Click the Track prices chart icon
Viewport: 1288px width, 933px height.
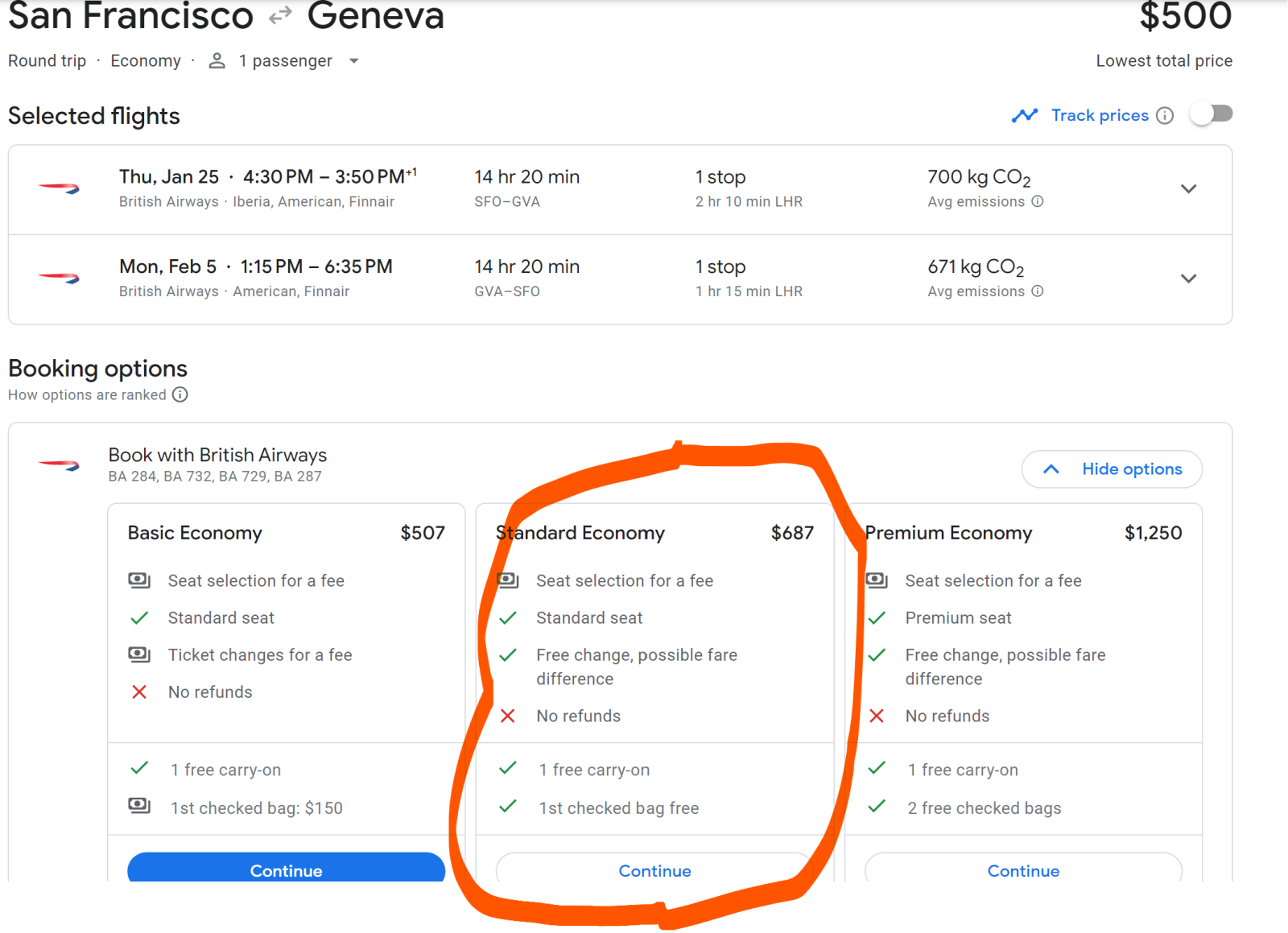1024,116
